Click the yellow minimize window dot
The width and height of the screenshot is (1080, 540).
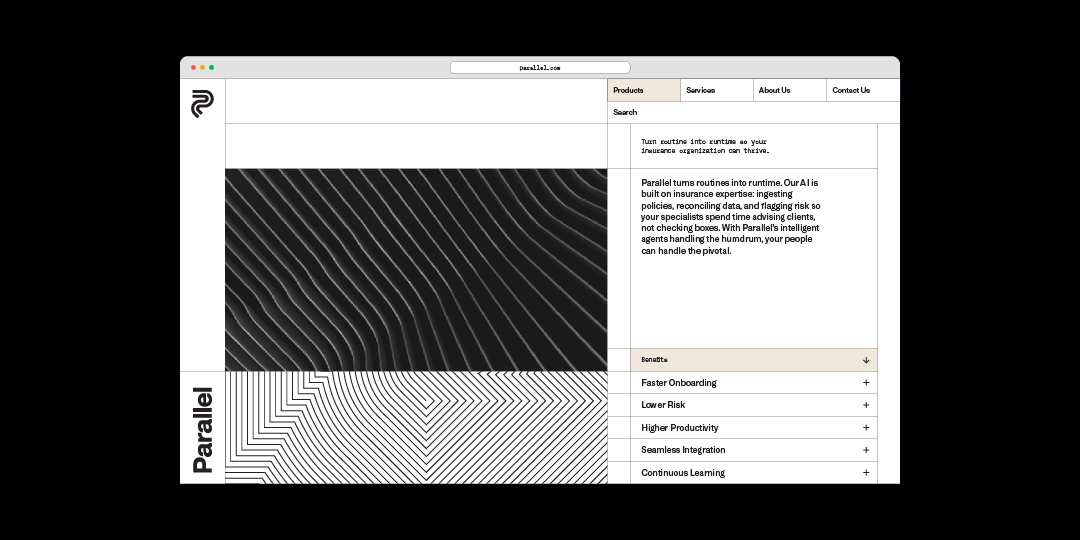(x=202, y=68)
